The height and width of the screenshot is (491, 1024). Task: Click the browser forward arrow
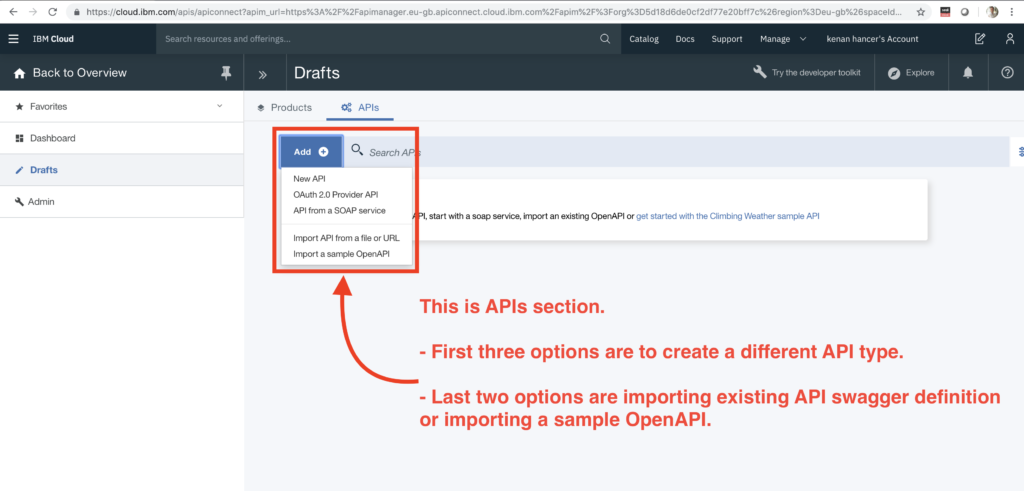point(33,12)
